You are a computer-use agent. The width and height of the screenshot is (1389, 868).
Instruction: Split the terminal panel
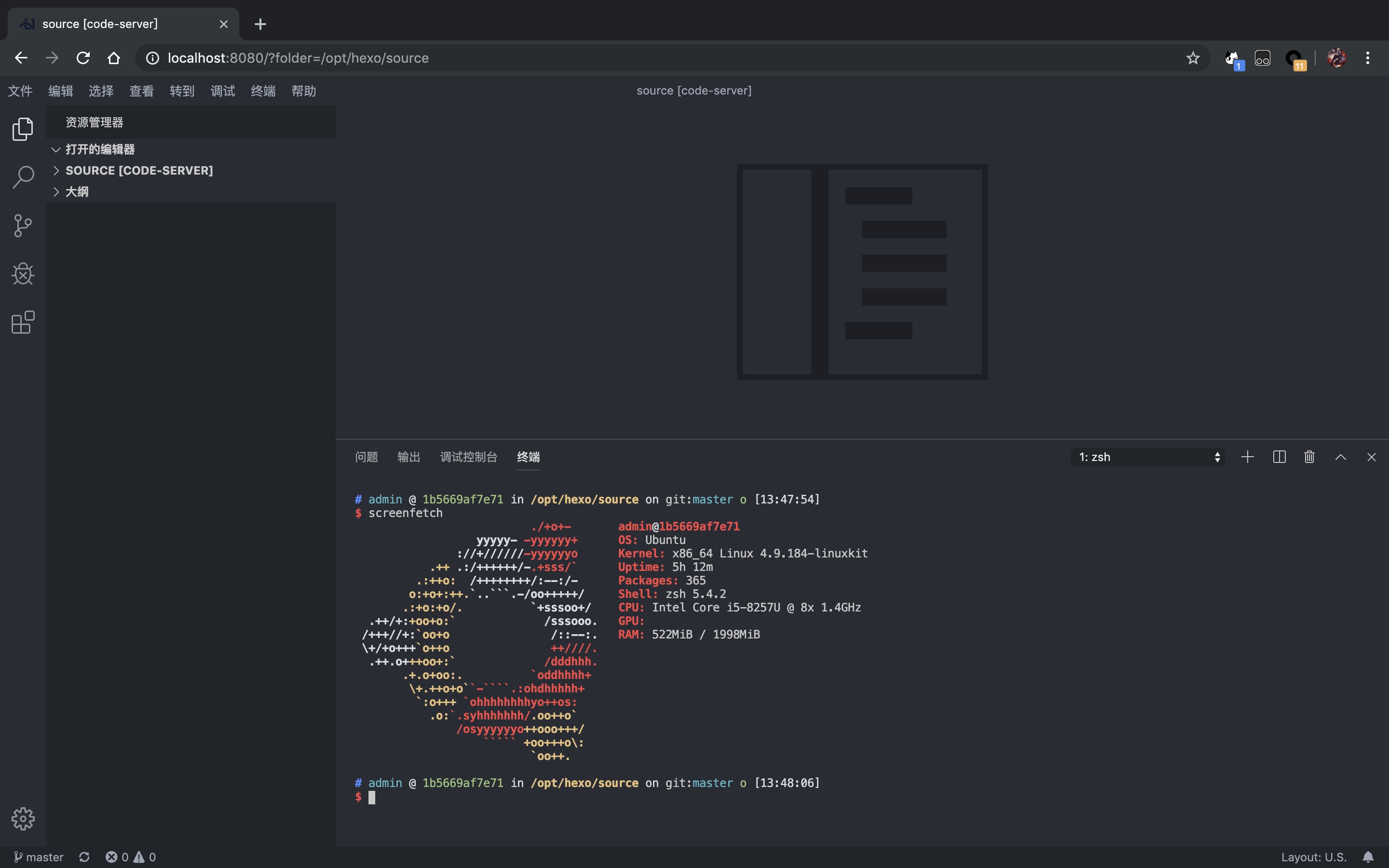[1279, 457]
